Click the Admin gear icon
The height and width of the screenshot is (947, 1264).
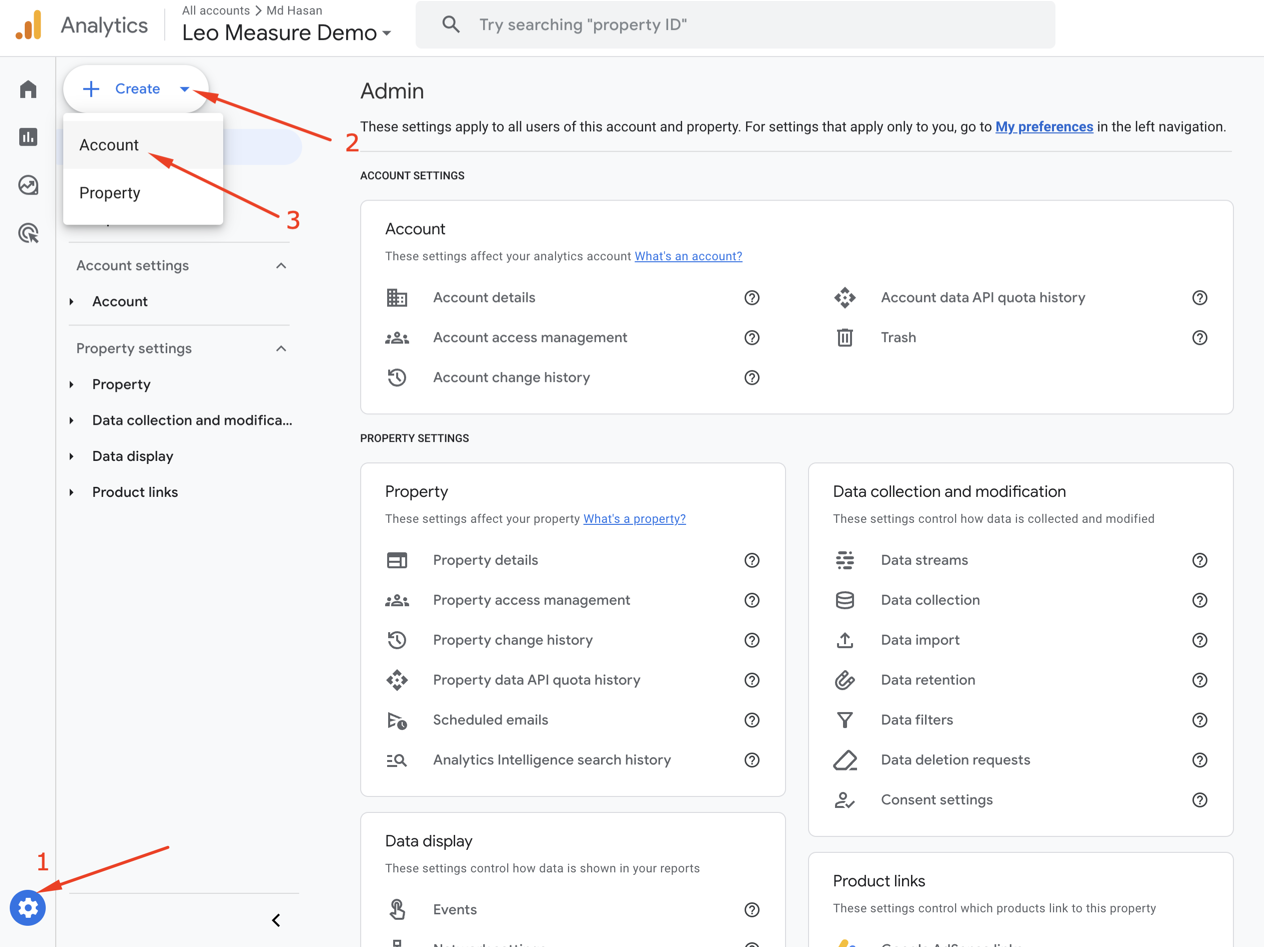pos(28,907)
